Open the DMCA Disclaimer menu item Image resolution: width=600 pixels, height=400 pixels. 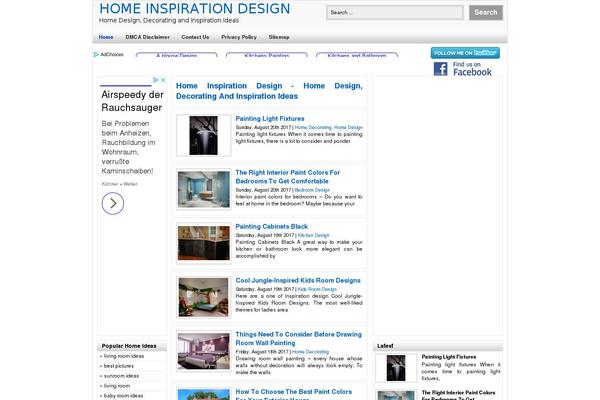coord(147,37)
